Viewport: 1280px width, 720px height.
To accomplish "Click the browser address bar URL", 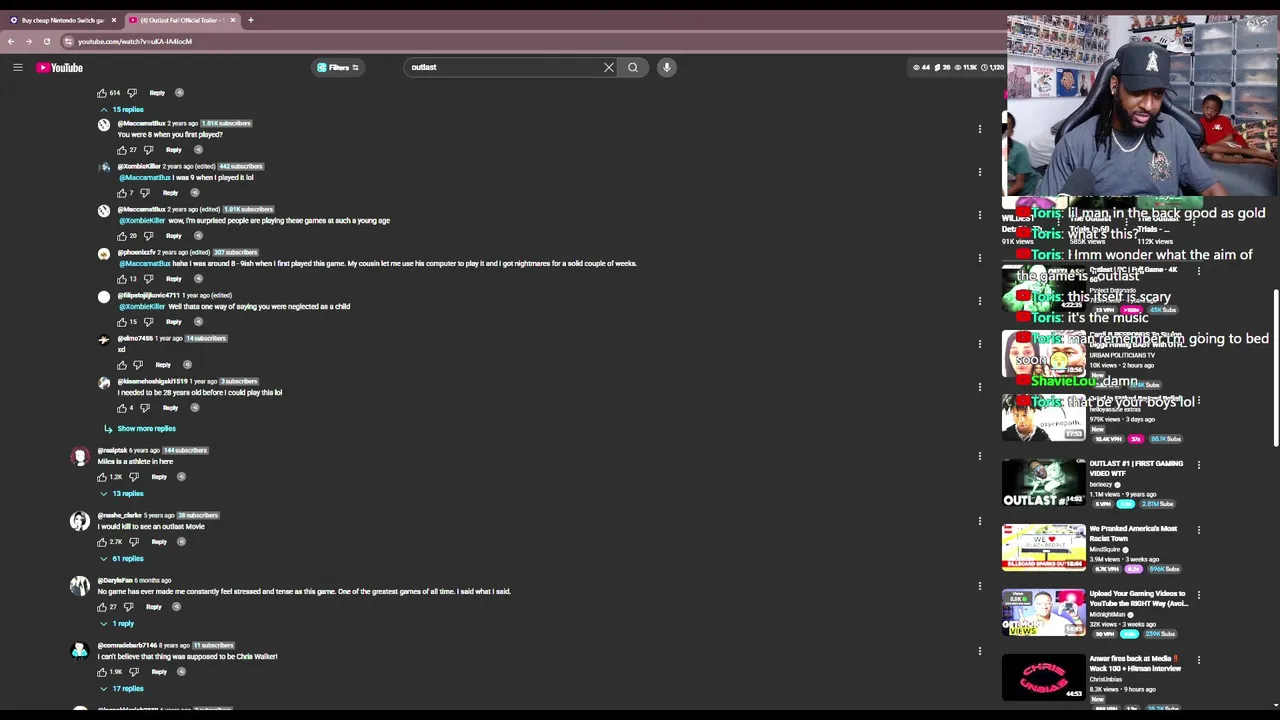I will tap(135, 41).
